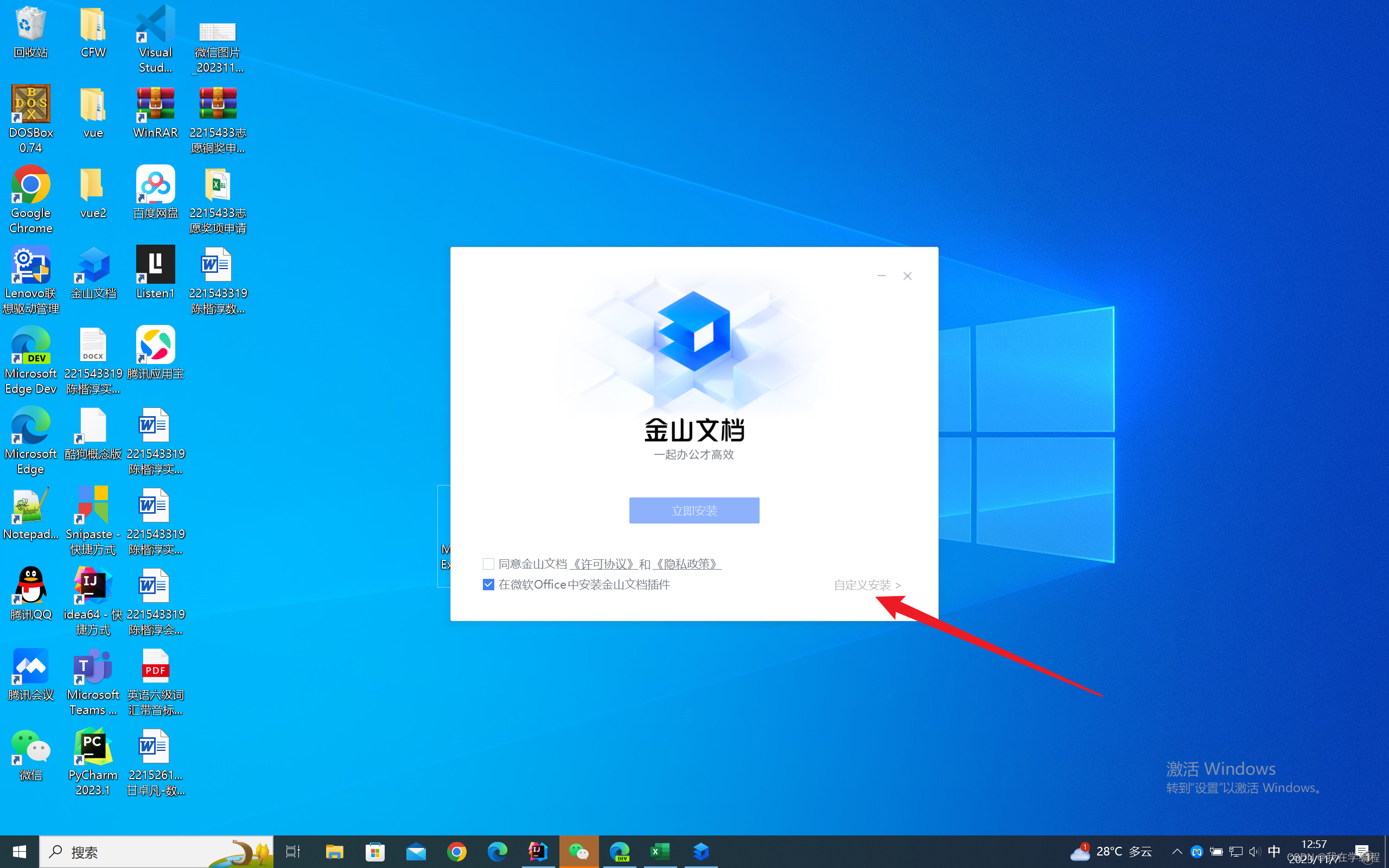Open the 《隐私政策》 privacy policy link

click(686, 564)
